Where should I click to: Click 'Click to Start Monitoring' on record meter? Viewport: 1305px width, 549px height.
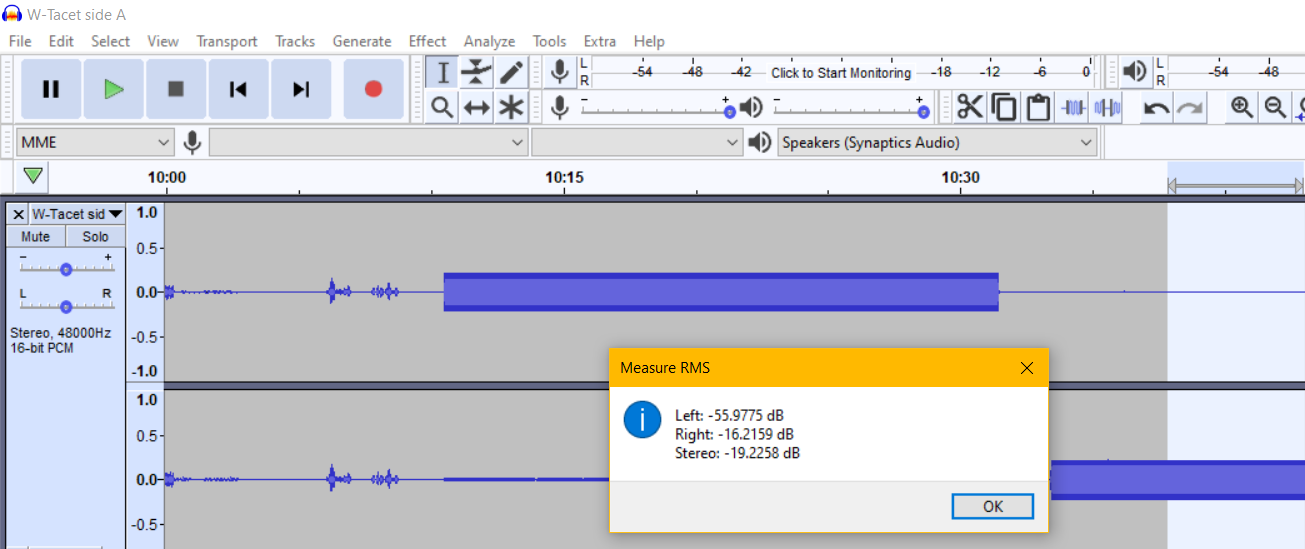[x=841, y=73]
